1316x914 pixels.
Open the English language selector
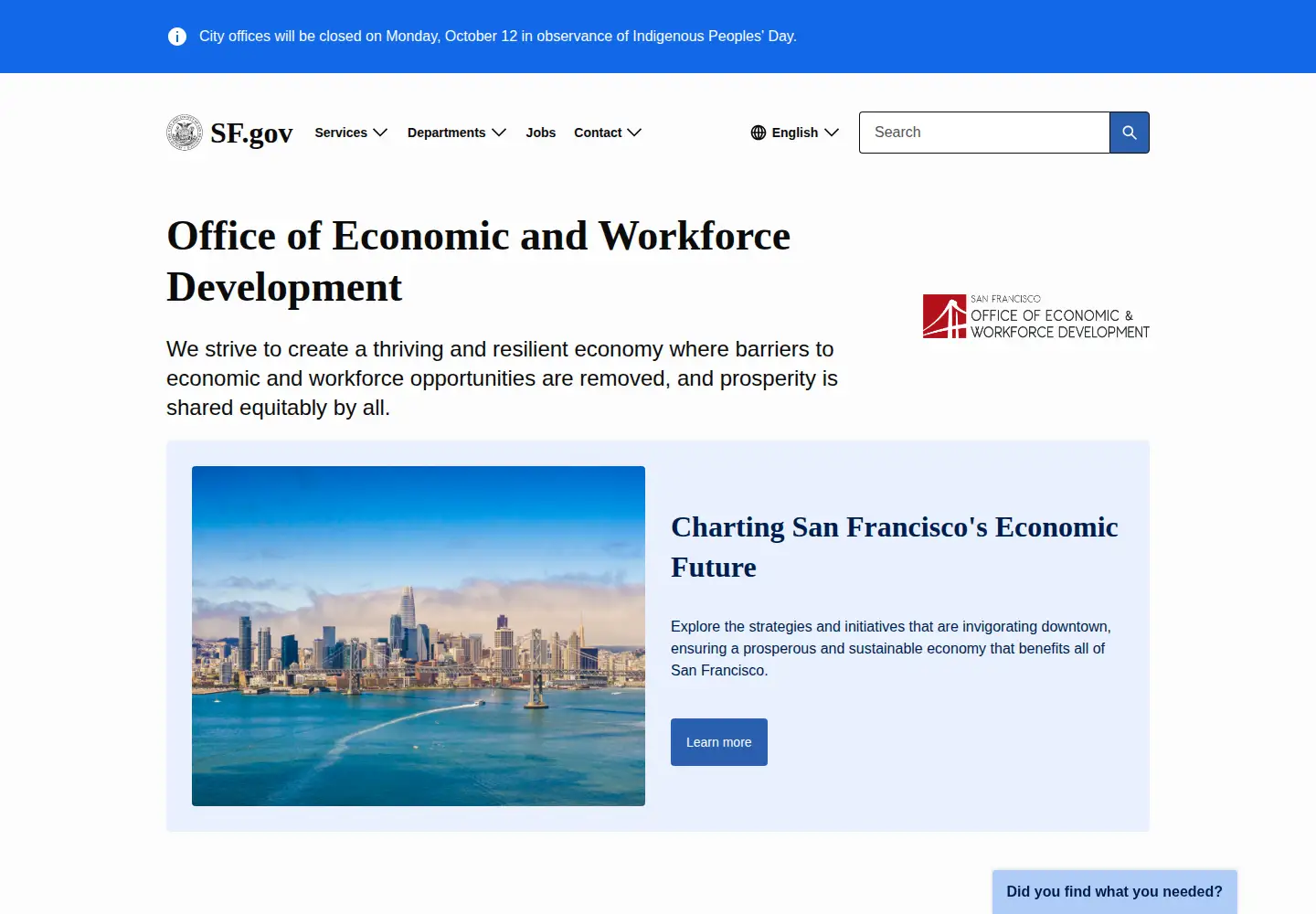[x=795, y=133]
